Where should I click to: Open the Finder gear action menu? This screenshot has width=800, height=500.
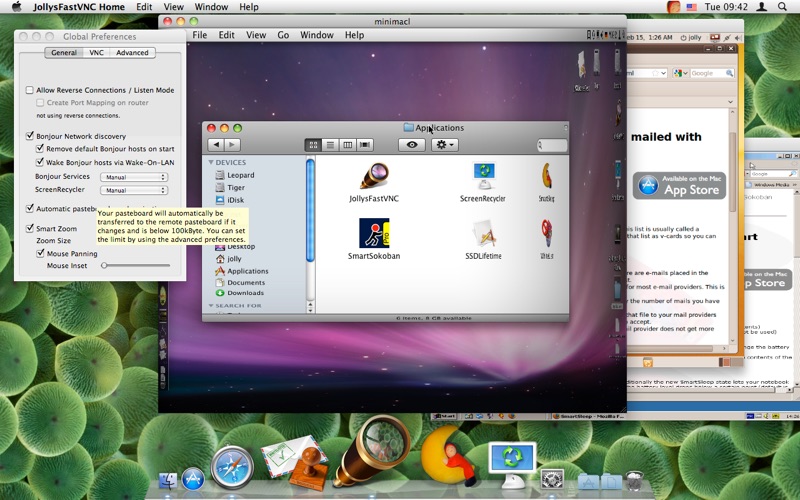(x=445, y=145)
